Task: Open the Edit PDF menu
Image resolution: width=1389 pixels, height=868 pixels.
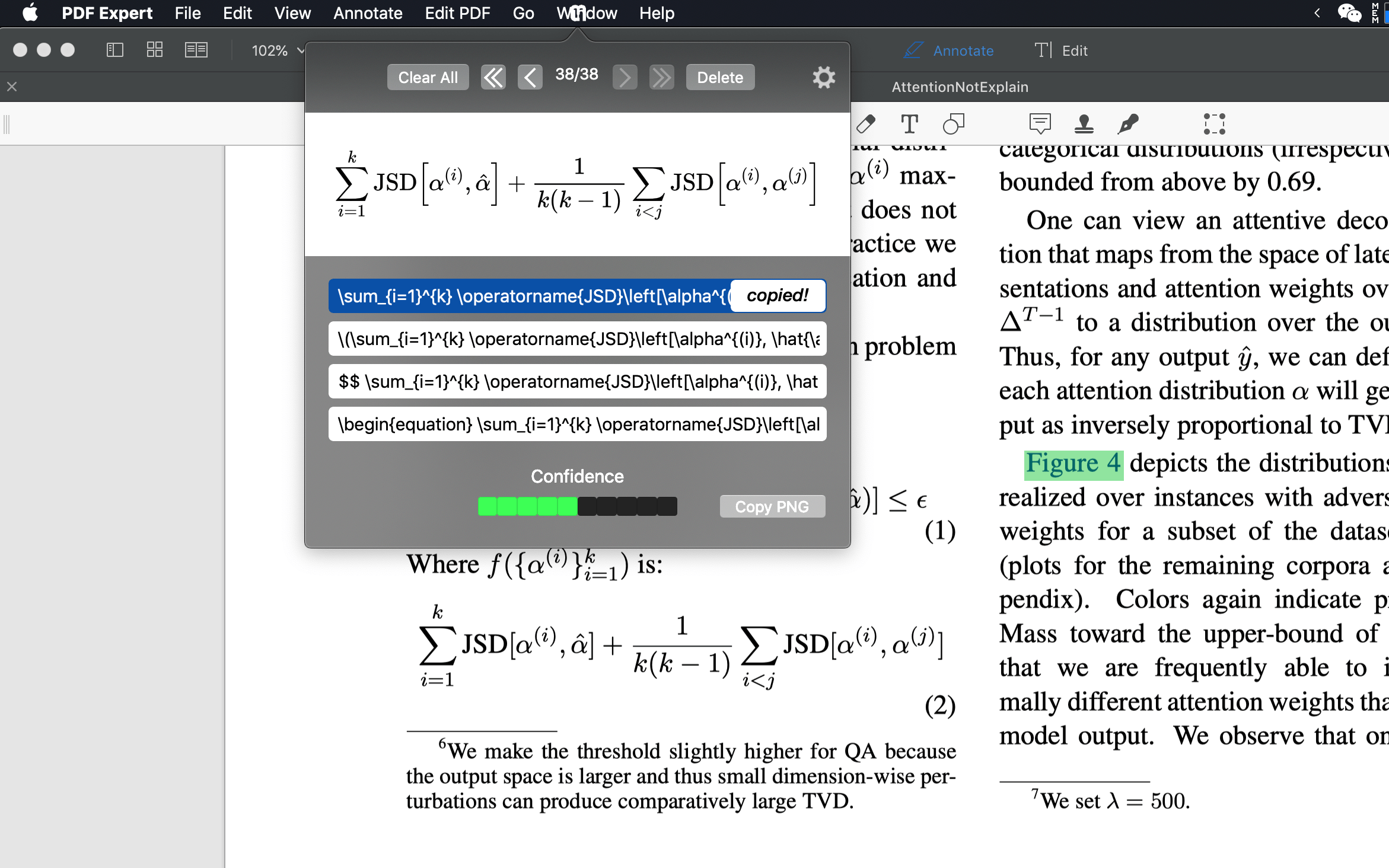Action: (457, 13)
